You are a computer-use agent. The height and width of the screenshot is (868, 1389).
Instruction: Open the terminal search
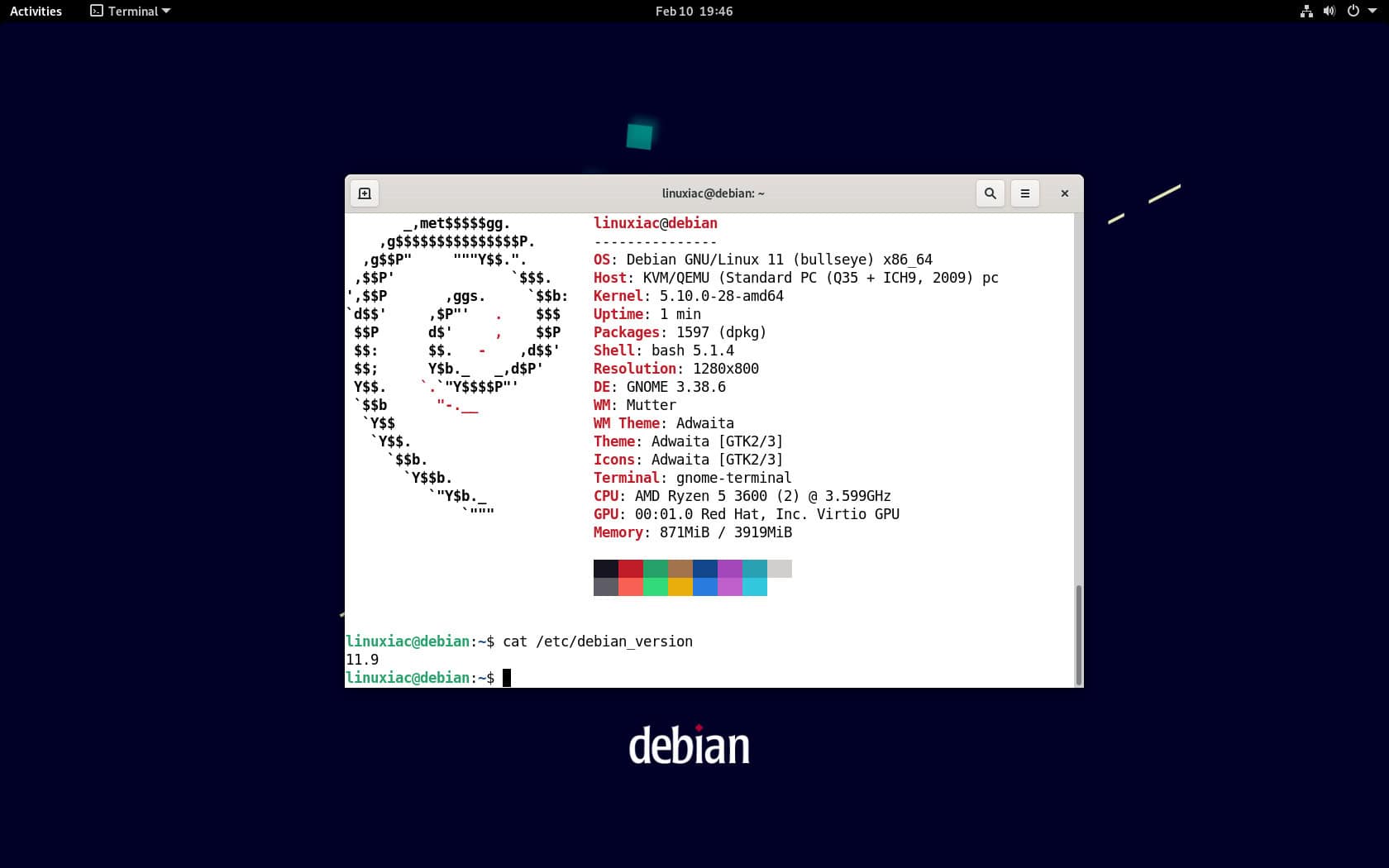tap(990, 193)
